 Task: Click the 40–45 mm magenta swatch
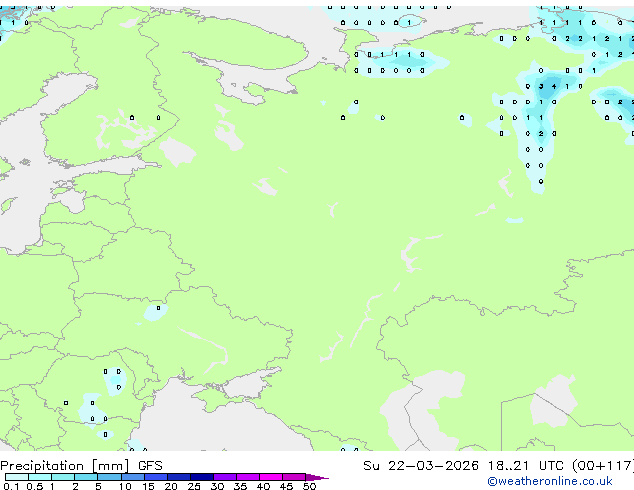271,477
